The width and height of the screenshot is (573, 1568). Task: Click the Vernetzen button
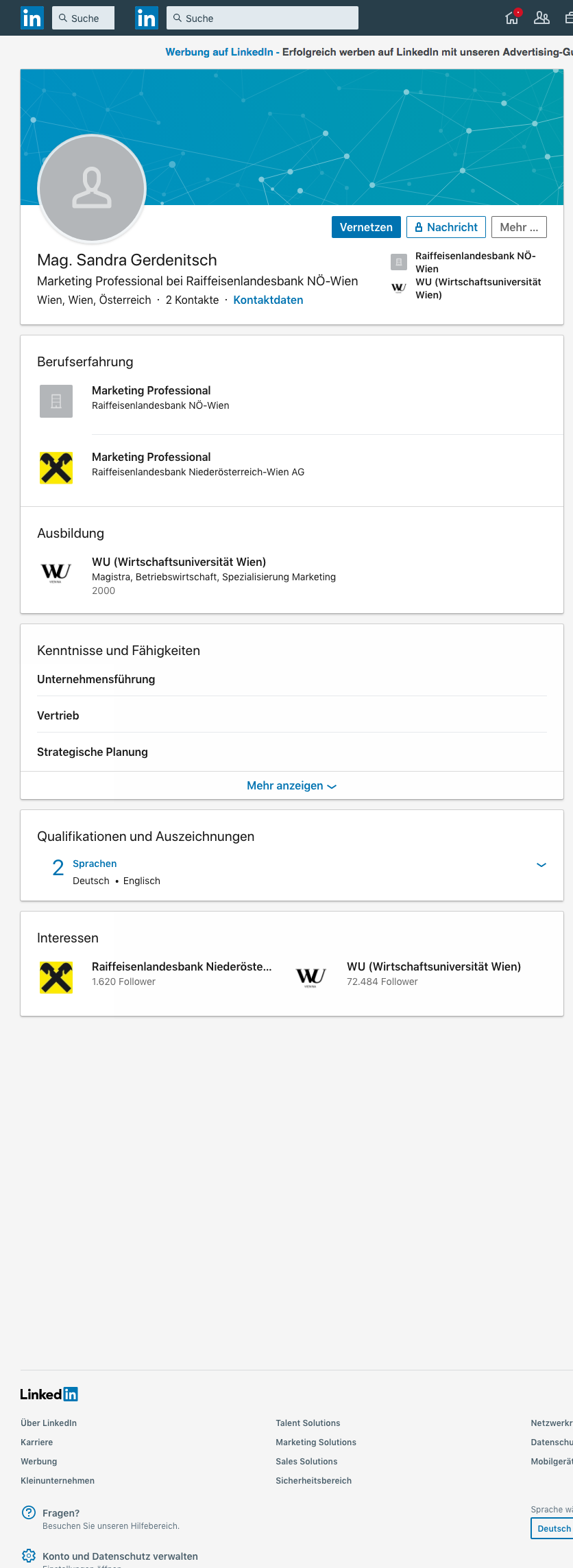pyautogui.click(x=366, y=227)
